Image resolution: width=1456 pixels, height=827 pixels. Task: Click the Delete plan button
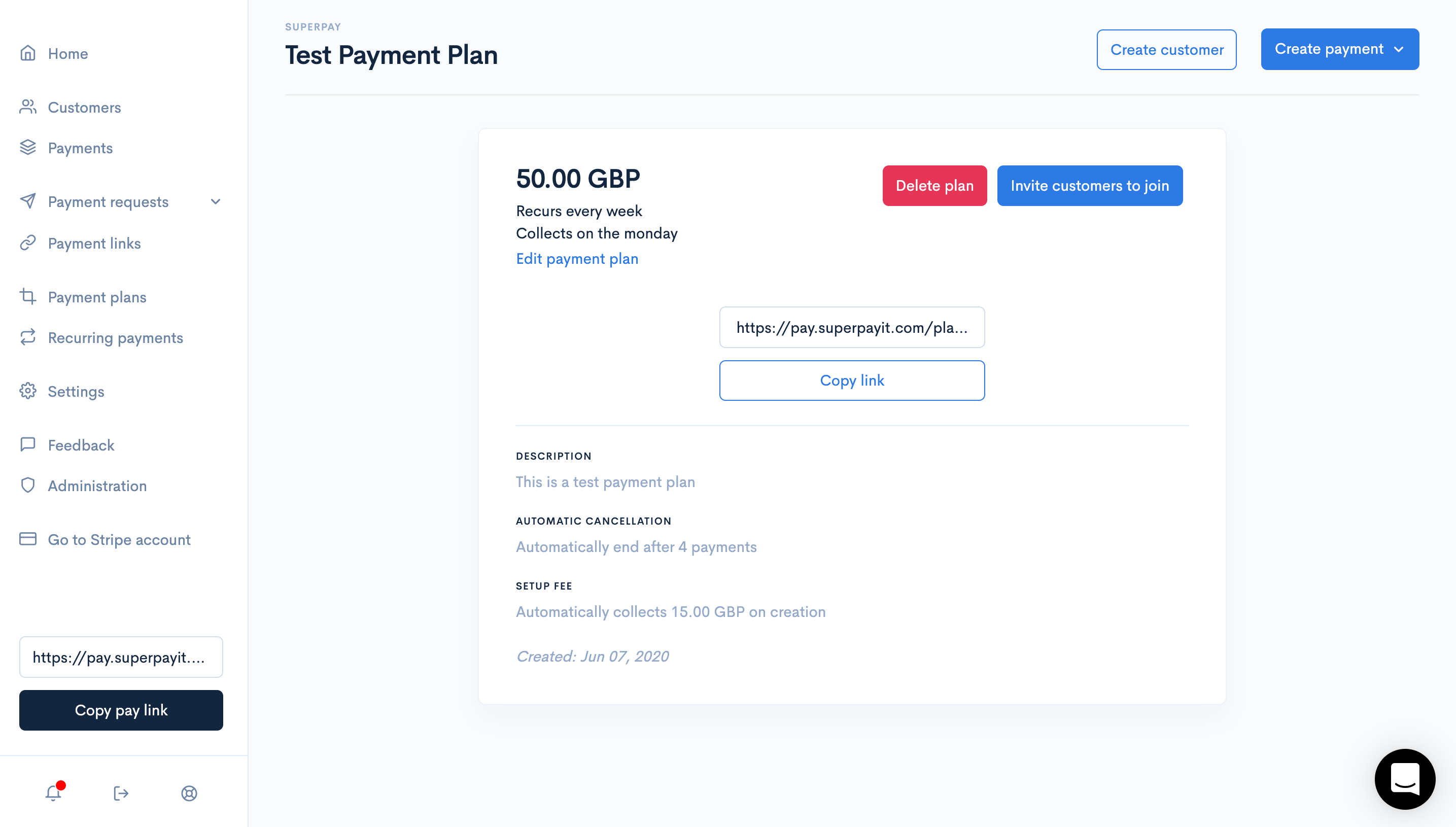click(934, 185)
